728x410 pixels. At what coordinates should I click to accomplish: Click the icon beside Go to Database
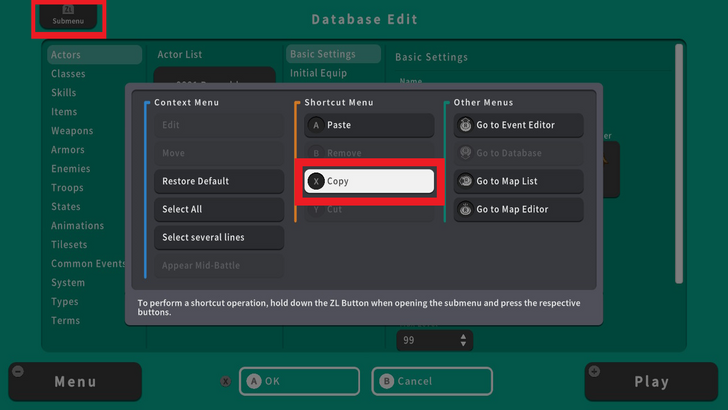465,153
